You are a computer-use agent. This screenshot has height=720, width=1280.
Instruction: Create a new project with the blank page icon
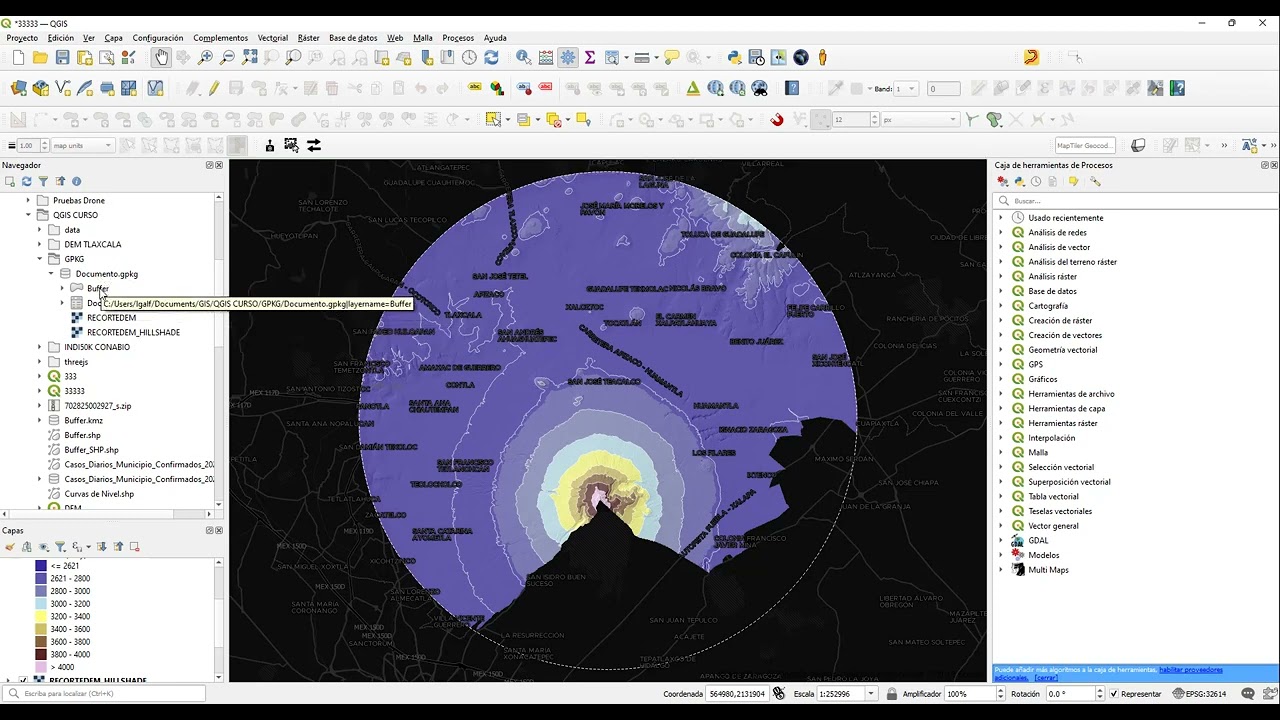(x=18, y=58)
